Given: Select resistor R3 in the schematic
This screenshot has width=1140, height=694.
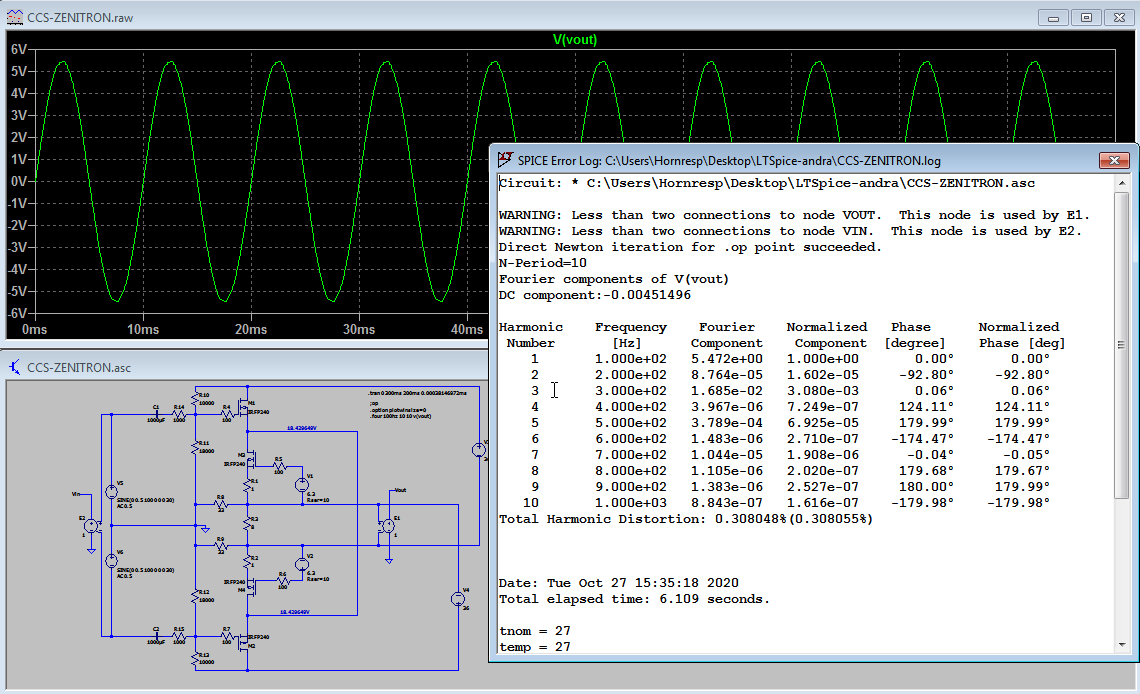Looking at the screenshot, I should point(247,523).
